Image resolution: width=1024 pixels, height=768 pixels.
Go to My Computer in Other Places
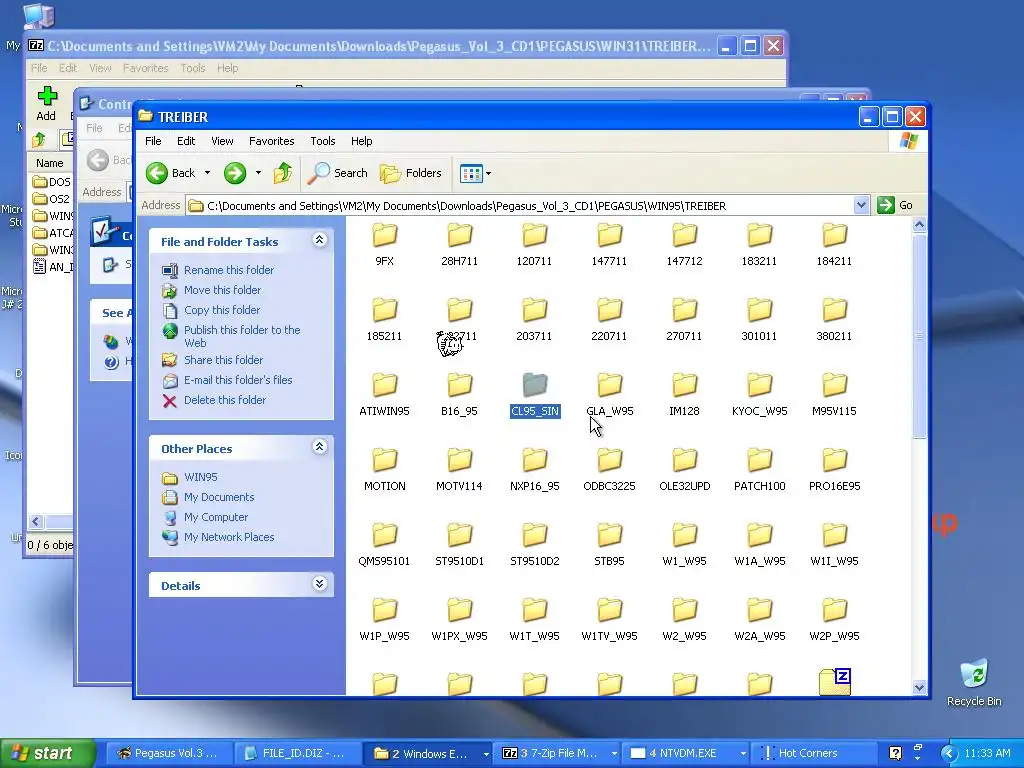(x=216, y=517)
